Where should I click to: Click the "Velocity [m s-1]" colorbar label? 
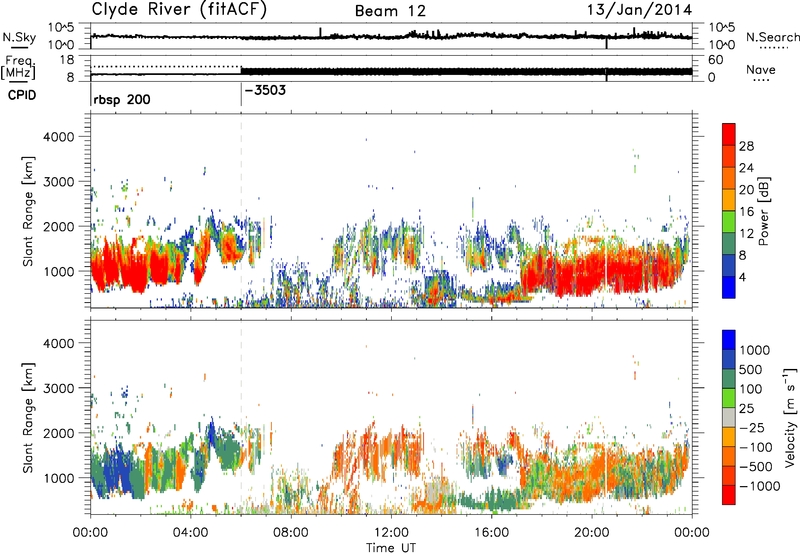pos(790,417)
